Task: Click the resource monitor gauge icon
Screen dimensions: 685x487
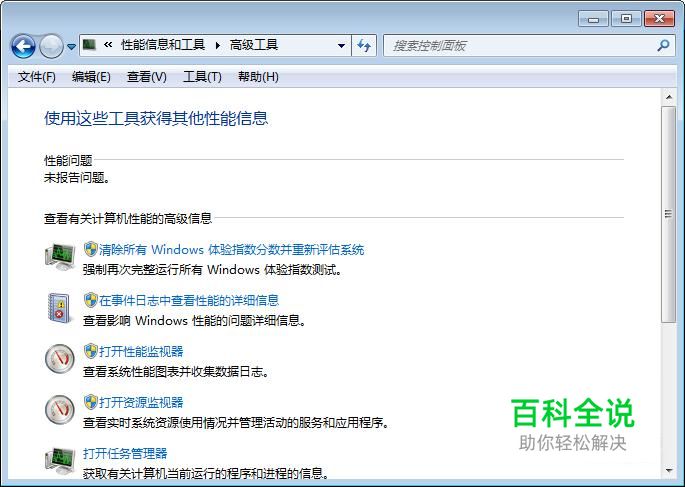Action: (x=60, y=409)
